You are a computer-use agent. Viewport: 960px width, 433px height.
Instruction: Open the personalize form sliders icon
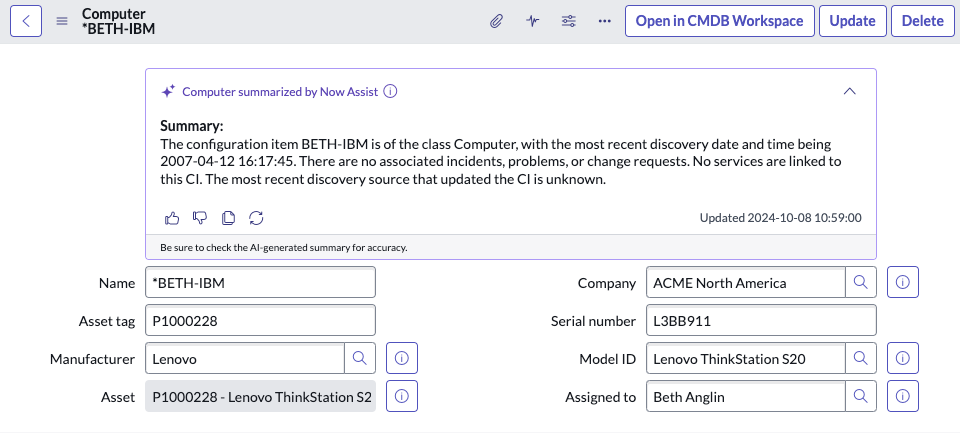pyautogui.click(x=569, y=21)
